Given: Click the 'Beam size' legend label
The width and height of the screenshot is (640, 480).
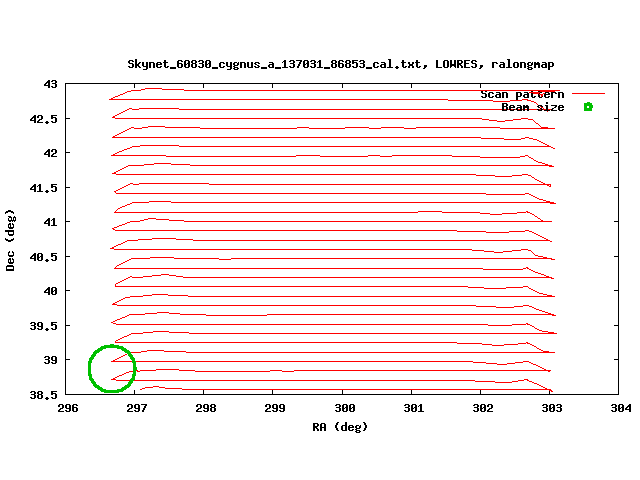Looking at the screenshot, I should coord(533,107).
